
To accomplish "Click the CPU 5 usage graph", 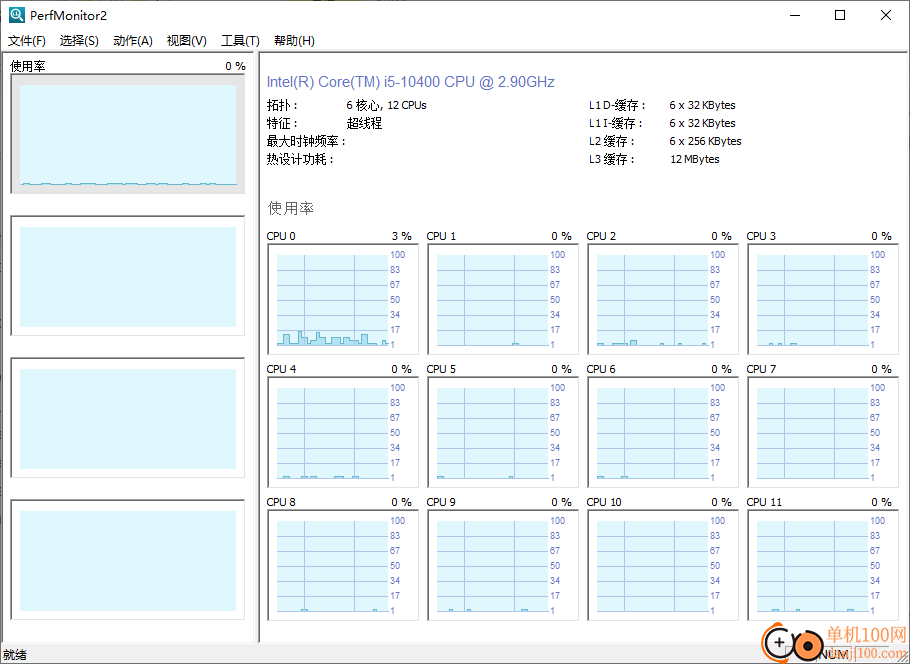I will [x=503, y=432].
